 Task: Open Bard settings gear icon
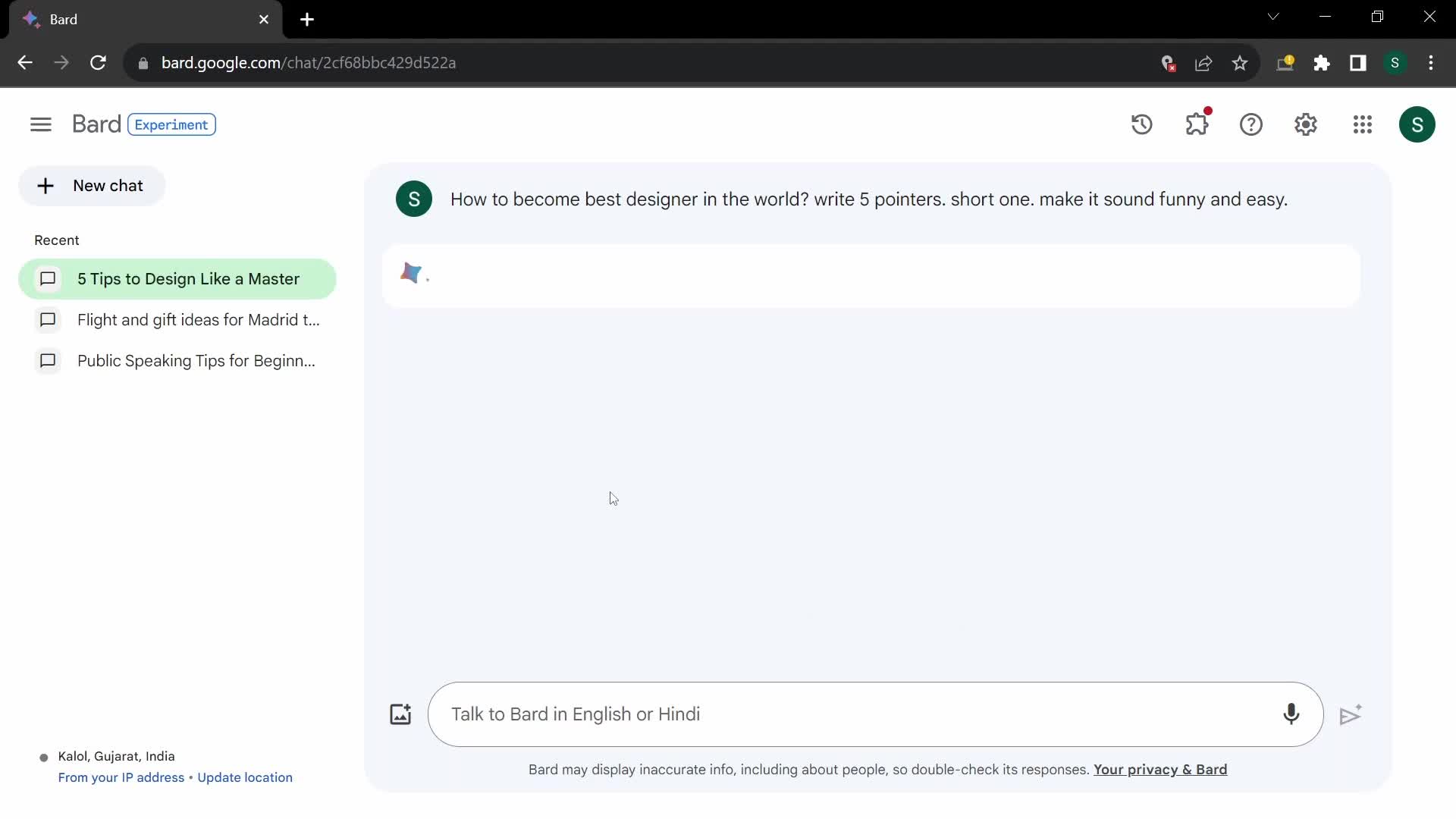(1306, 124)
